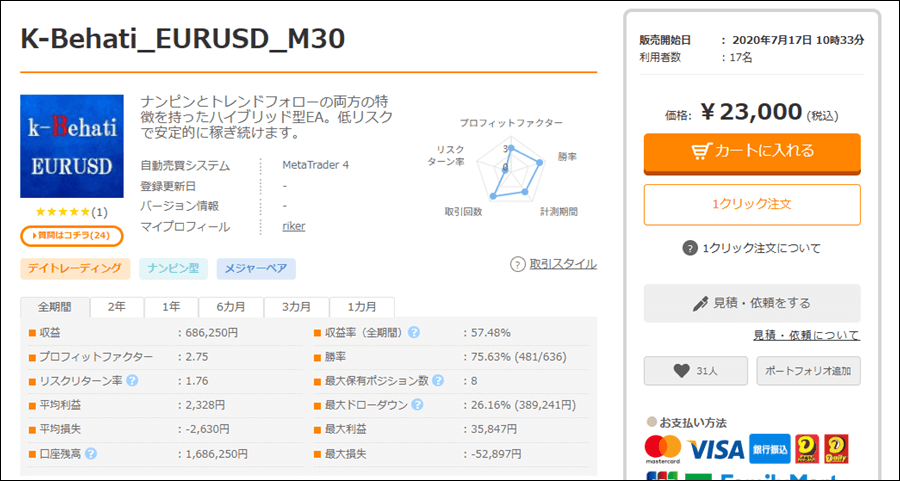Switch to the 2年 tab

pyautogui.click(x=117, y=307)
